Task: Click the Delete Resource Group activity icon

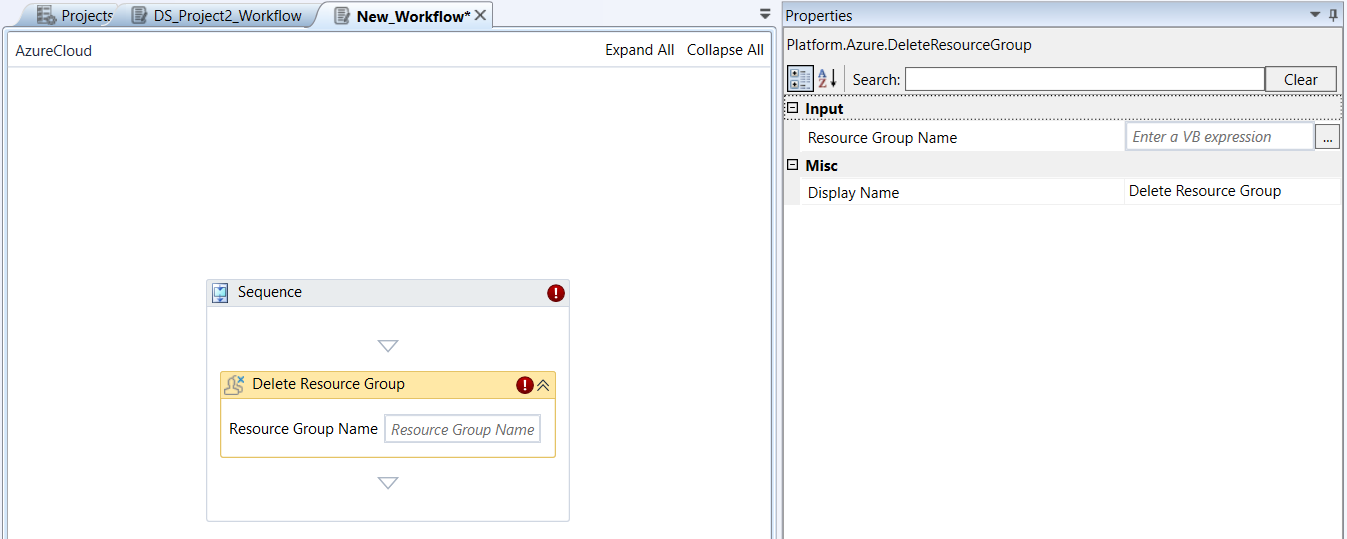Action: [x=234, y=384]
